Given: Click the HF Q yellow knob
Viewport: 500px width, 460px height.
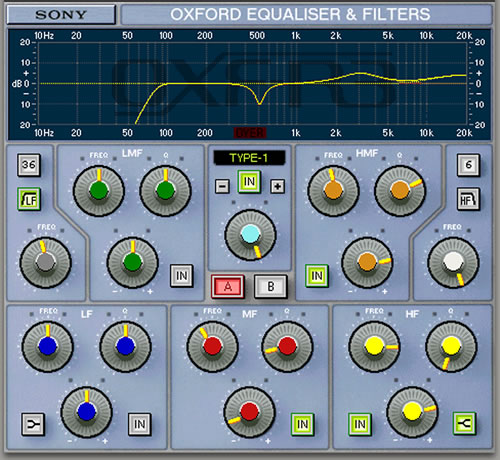Looking at the screenshot, I should tap(451, 346).
